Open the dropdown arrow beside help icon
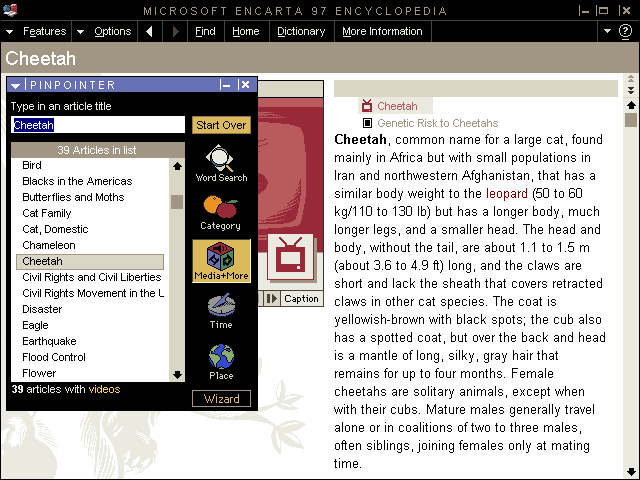Image resolution: width=640 pixels, height=480 pixels. pos(607,31)
